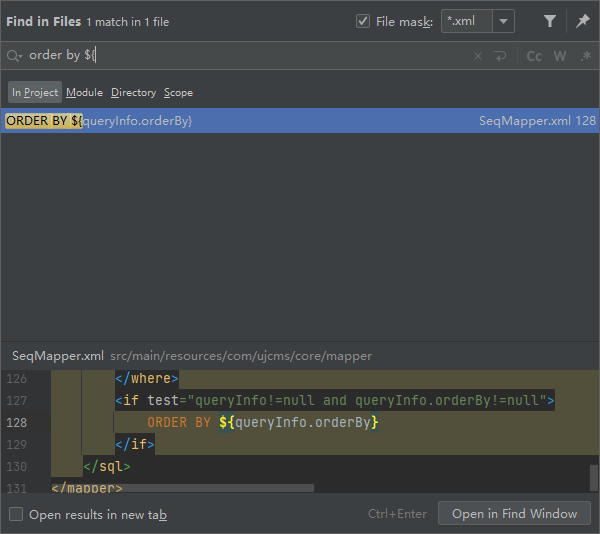This screenshot has height=534, width=600.
Task: Toggle Match Case (Cc) option
Action: coord(534,56)
